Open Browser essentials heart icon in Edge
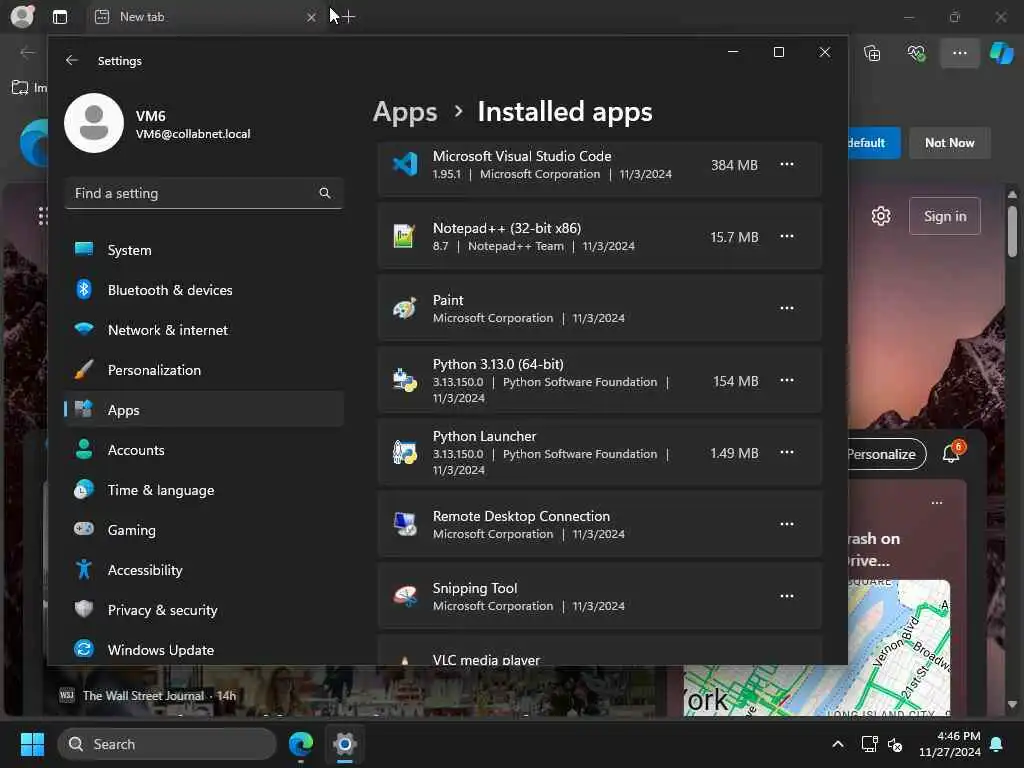 coord(916,53)
